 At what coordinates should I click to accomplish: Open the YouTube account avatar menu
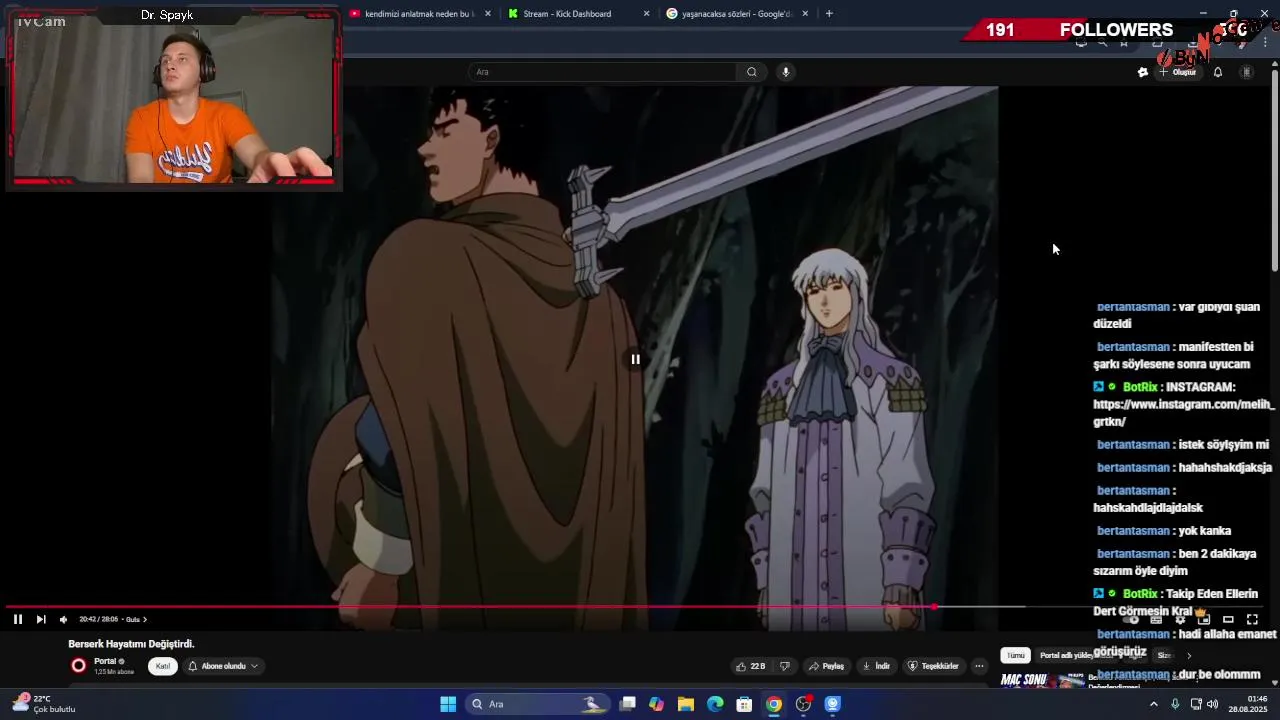click(1247, 72)
